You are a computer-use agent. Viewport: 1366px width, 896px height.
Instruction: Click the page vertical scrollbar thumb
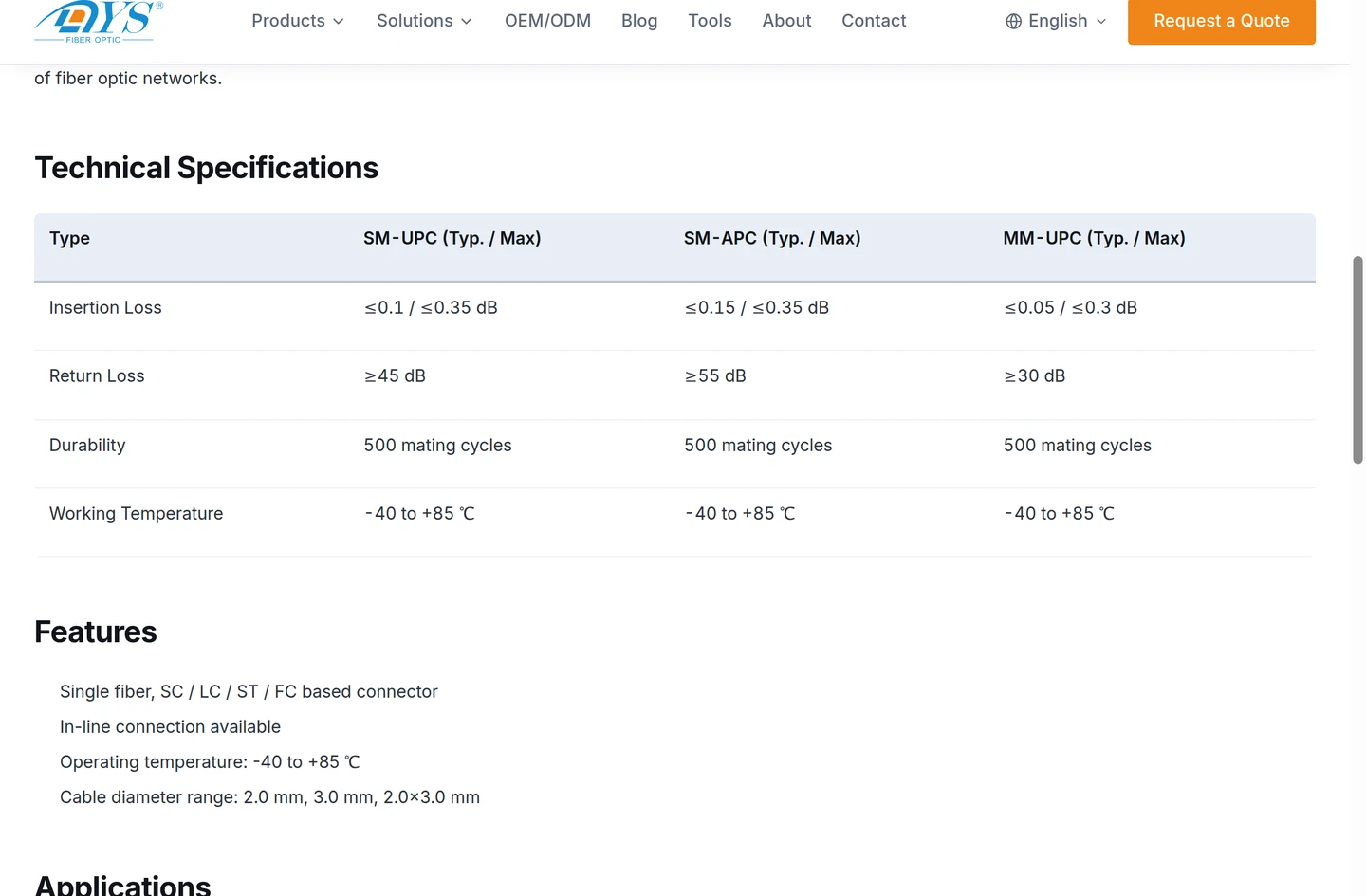point(1357,359)
